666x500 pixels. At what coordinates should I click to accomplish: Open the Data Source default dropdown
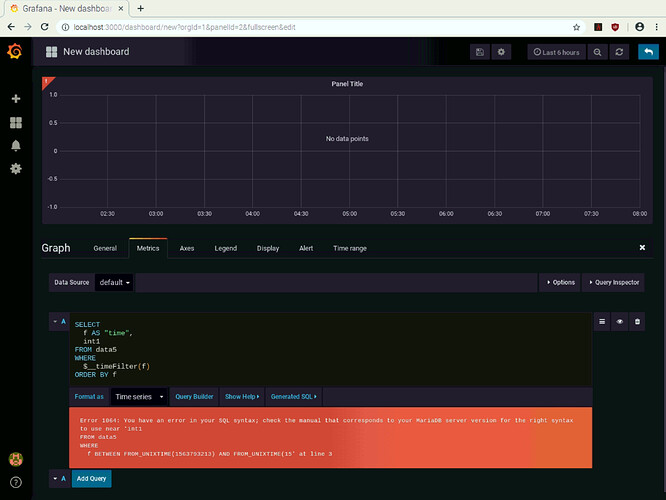[114, 282]
